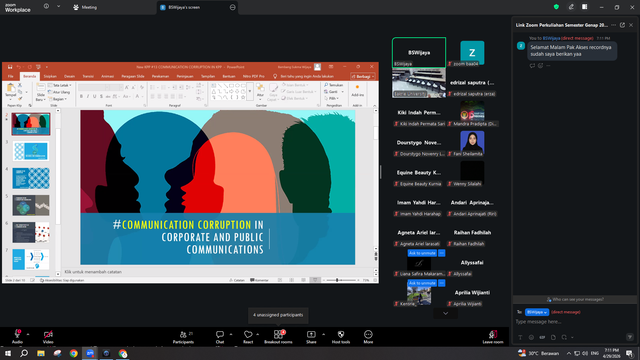The height and width of the screenshot is (360, 640).
Task: Send the chat message
Action: pyautogui.click(x=630, y=337)
